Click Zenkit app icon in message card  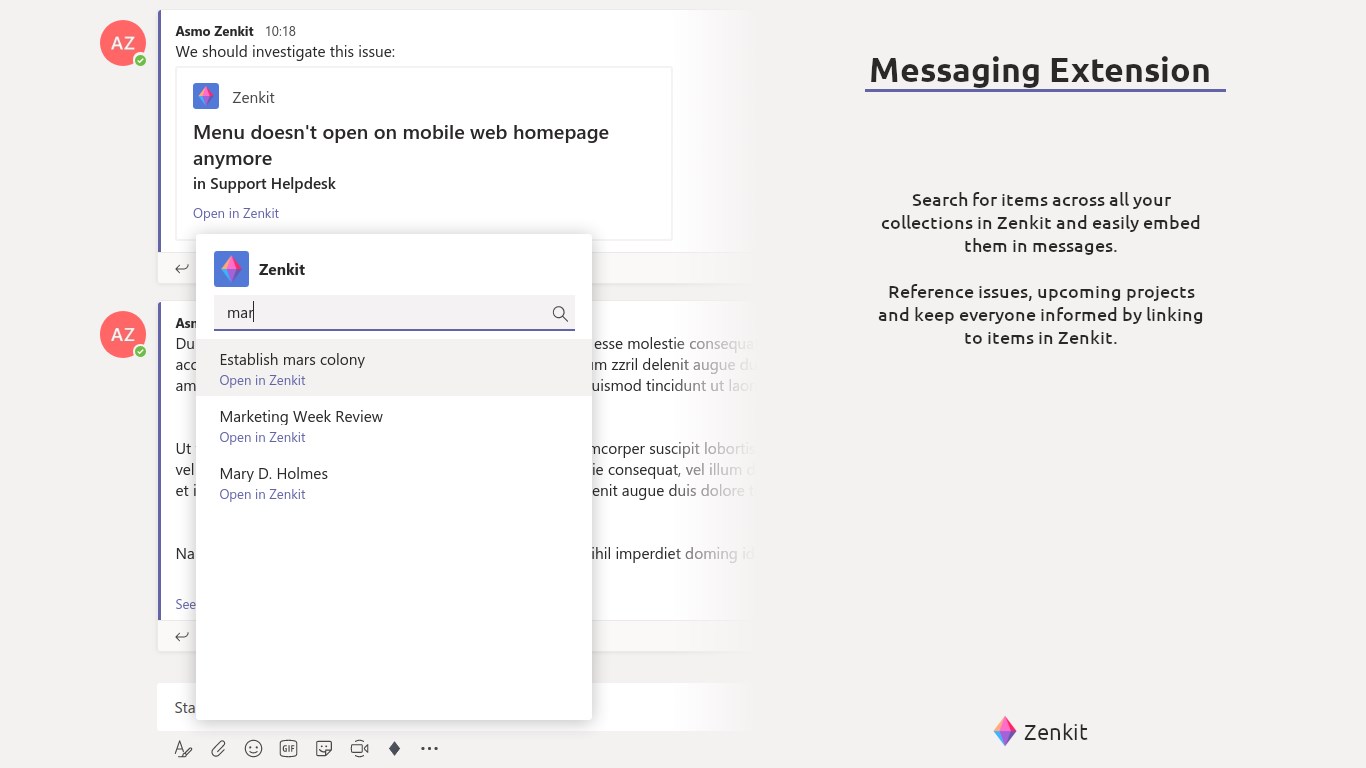[x=206, y=96]
